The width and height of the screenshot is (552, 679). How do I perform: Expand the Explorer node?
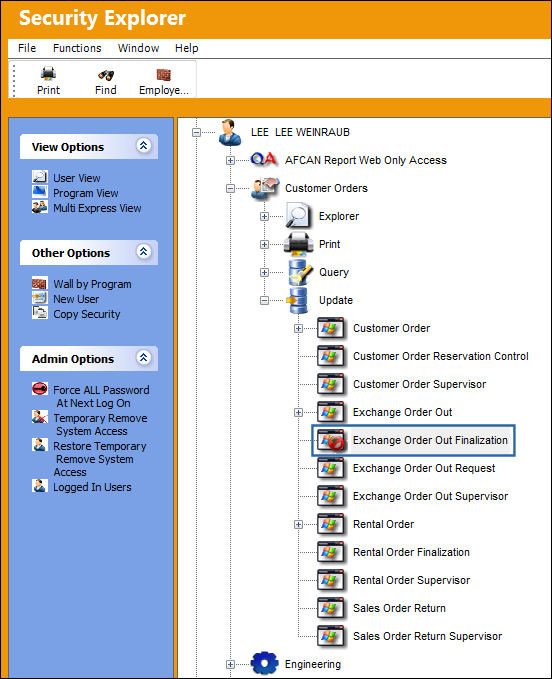coord(264,217)
